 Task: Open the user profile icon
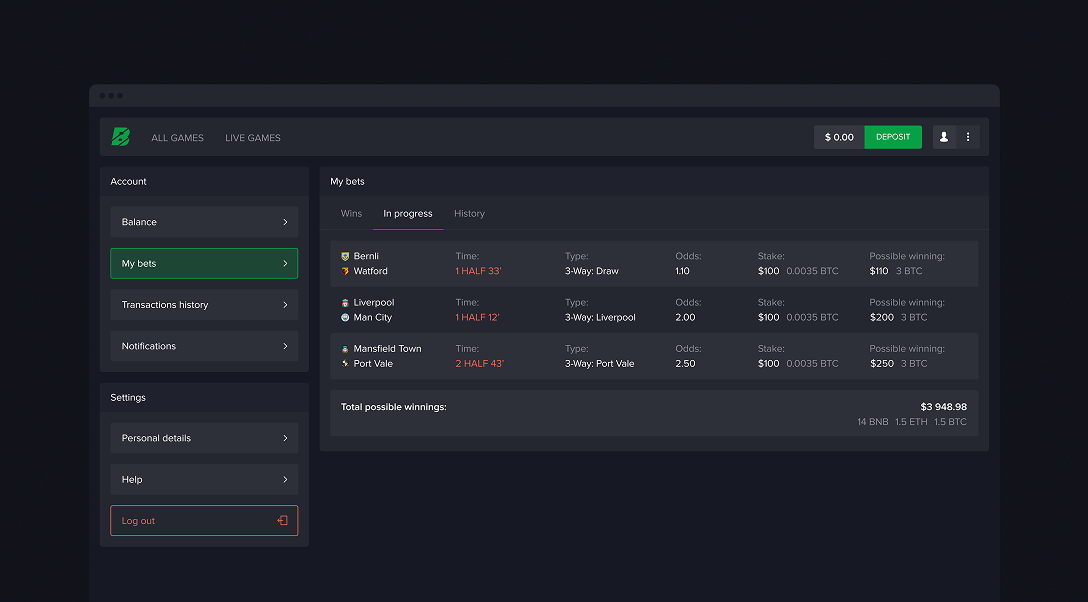click(x=944, y=137)
